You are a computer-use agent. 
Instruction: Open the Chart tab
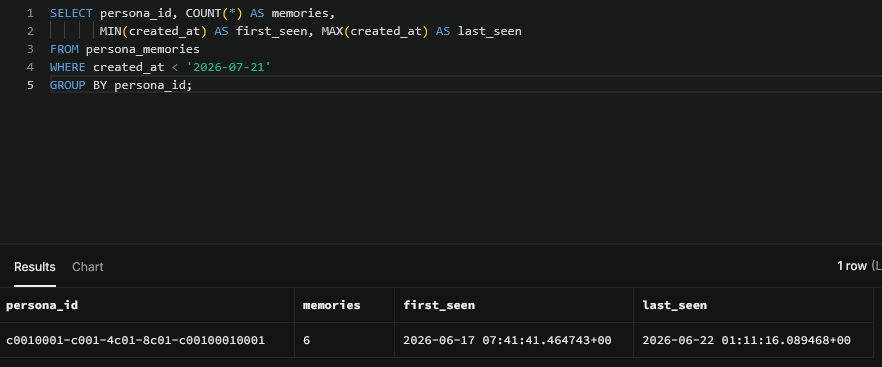point(88,267)
